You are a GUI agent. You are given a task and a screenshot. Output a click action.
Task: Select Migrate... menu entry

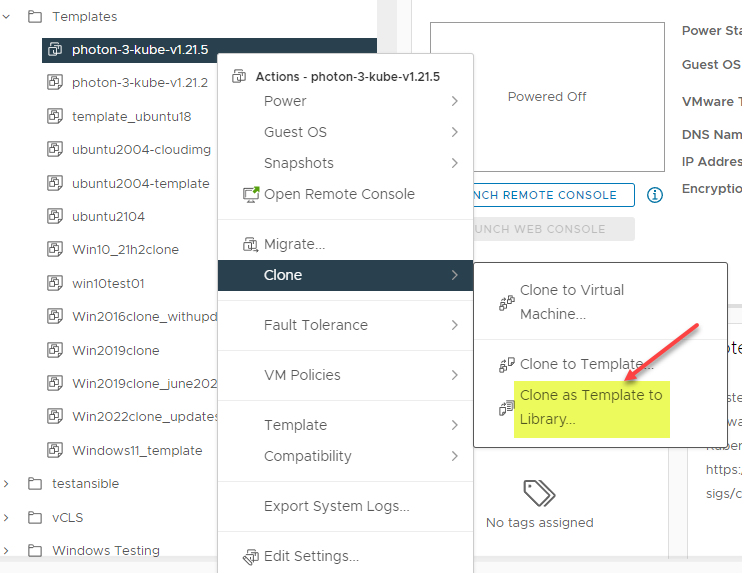[x=345, y=244]
